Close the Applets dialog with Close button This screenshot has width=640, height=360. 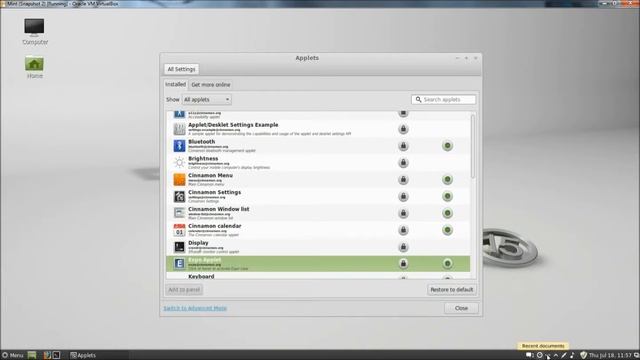461,308
